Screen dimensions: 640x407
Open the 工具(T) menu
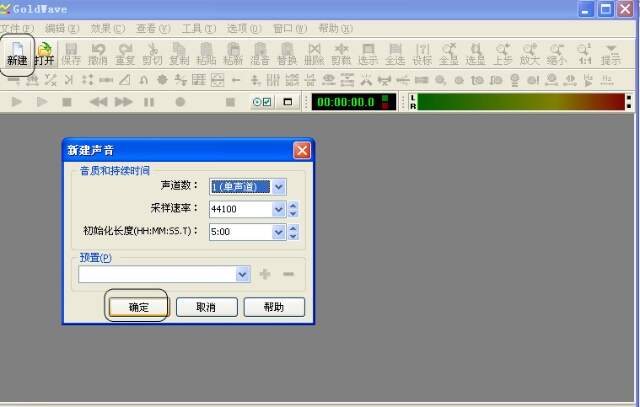tap(199, 29)
